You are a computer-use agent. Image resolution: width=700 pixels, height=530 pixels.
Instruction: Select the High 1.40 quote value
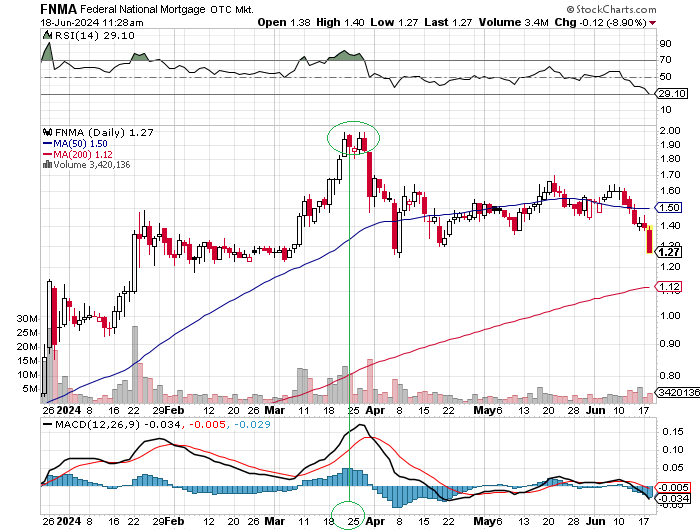tap(340, 22)
